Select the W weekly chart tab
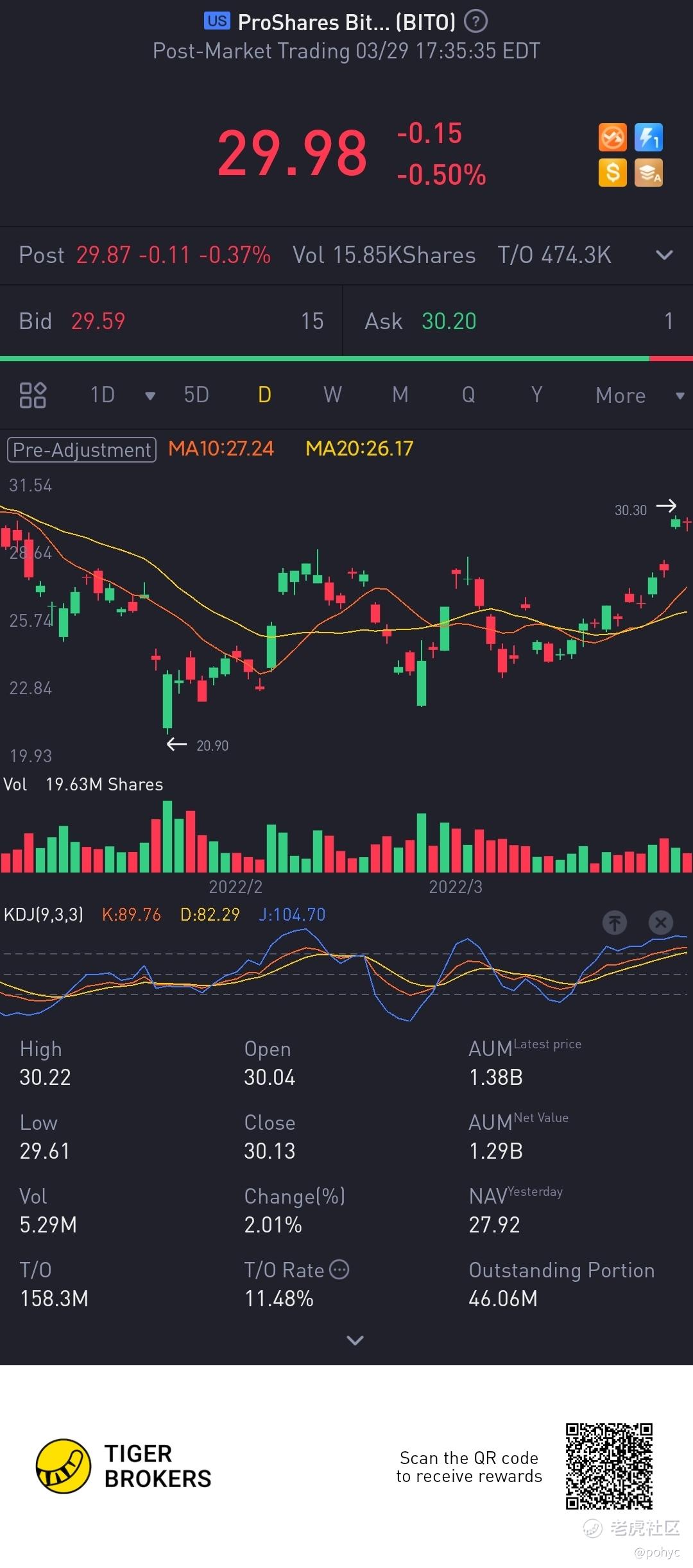Image resolution: width=693 pixels, height=1568 pixels. [x=332, y=395]
